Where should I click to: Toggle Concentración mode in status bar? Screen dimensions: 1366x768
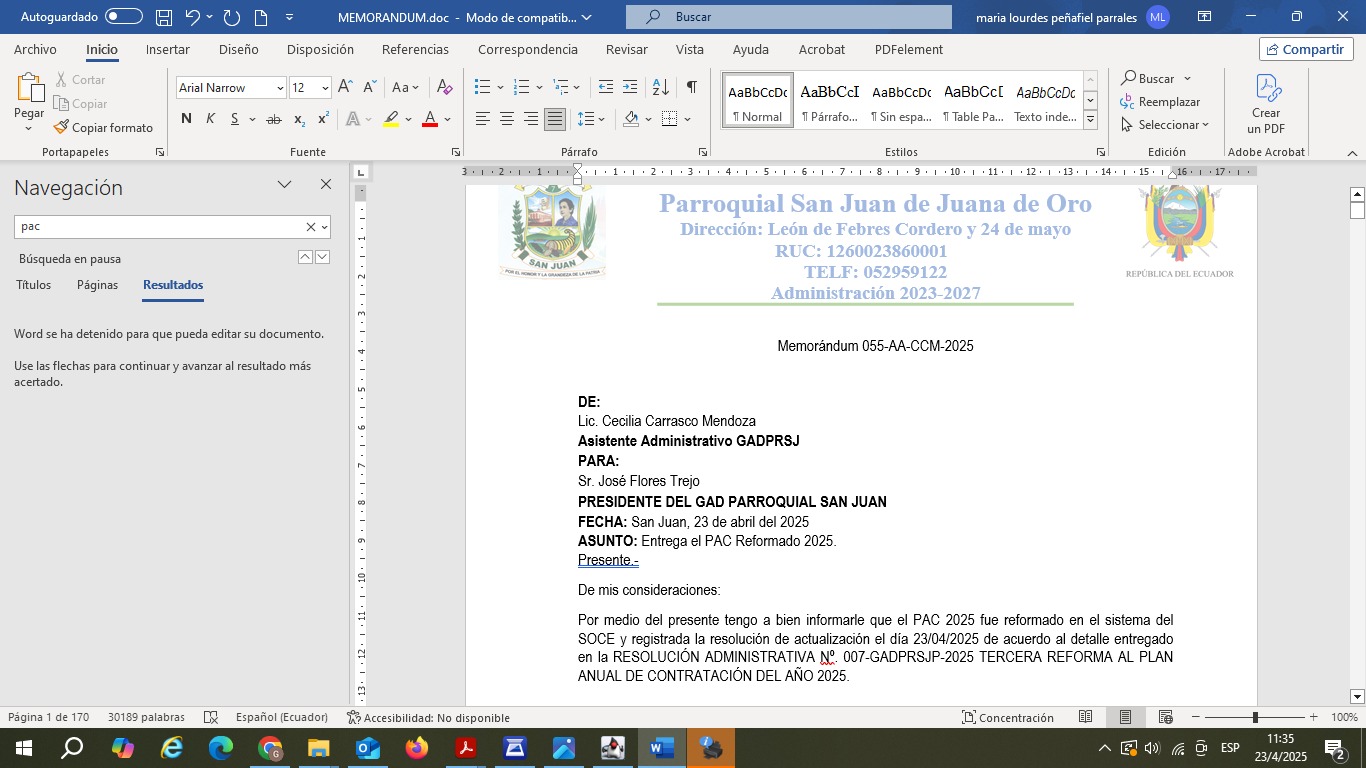(1007, 718)
